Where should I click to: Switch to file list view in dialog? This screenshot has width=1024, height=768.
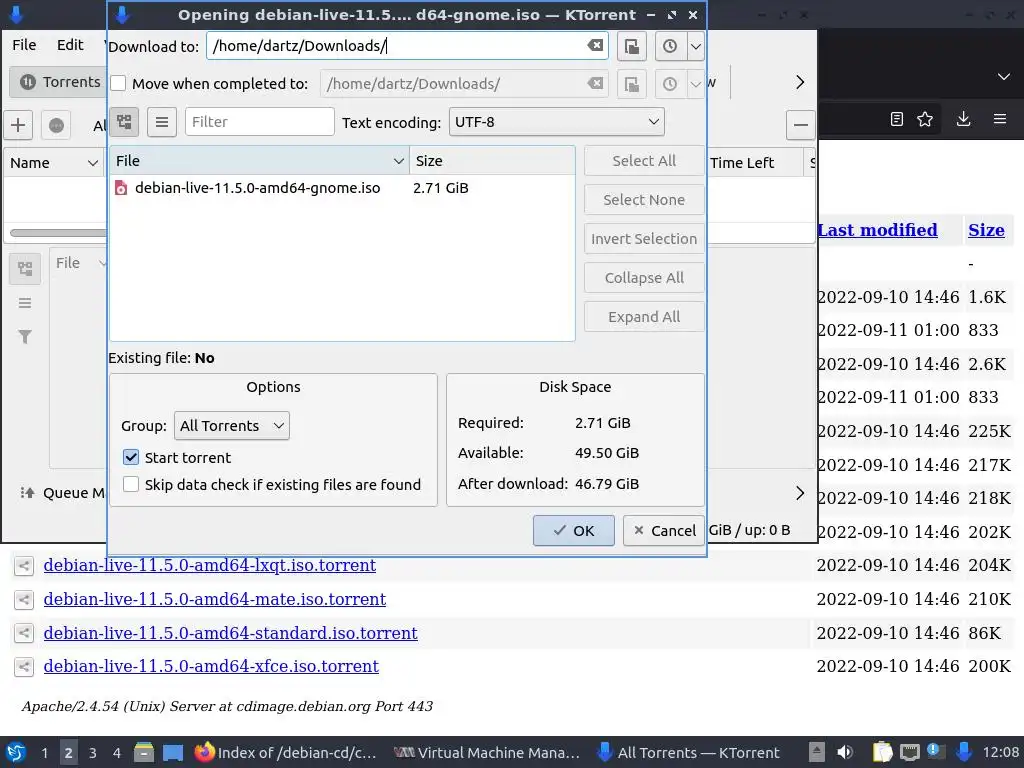pos(162,122)
